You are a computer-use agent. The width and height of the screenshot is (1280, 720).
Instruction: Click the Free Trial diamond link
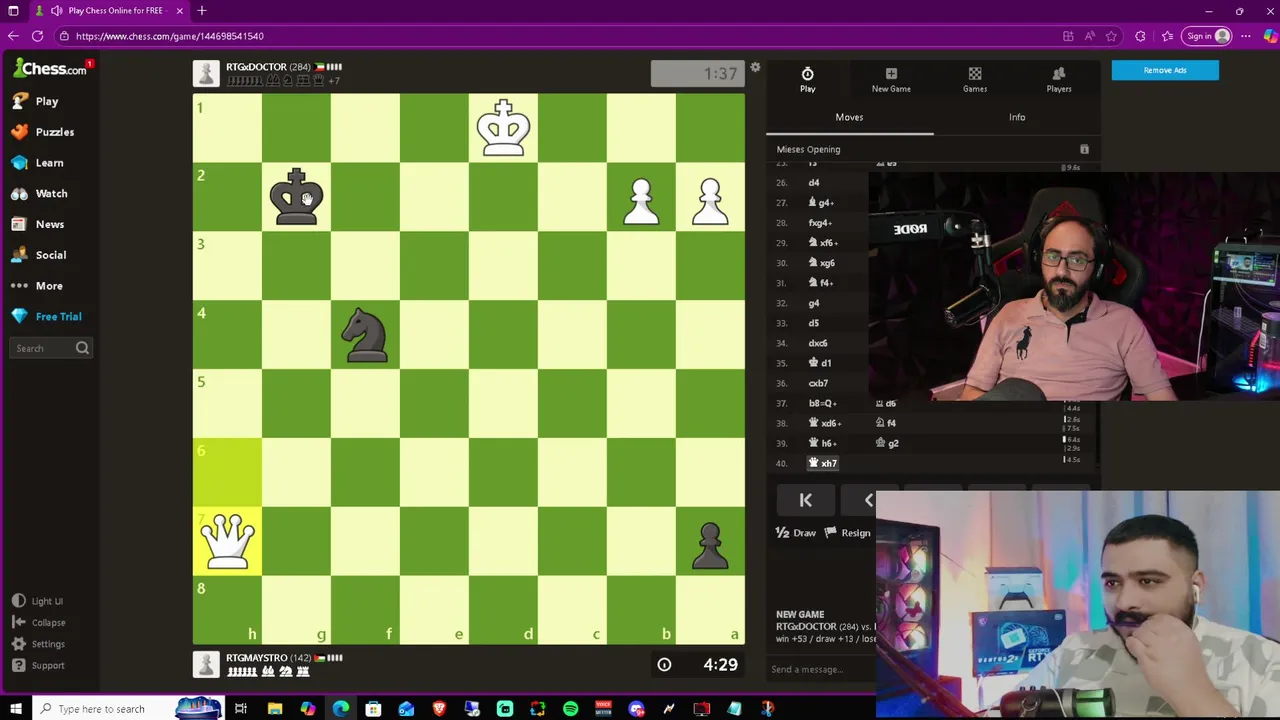[46, 316]
